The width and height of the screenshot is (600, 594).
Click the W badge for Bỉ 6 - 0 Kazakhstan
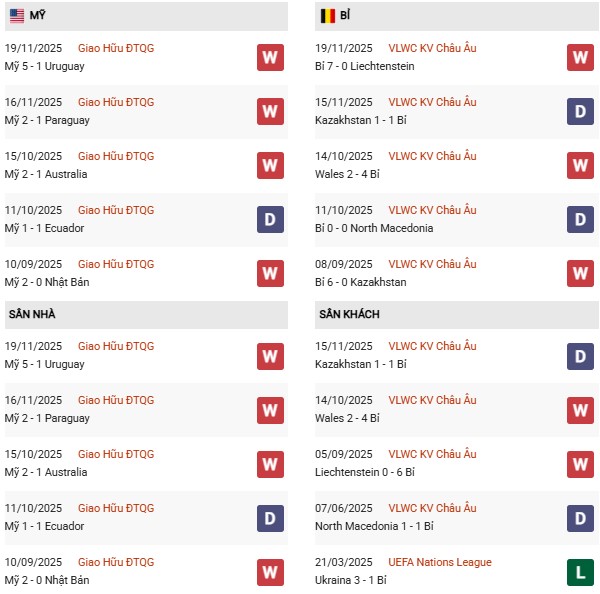click(x=581, y=273)
